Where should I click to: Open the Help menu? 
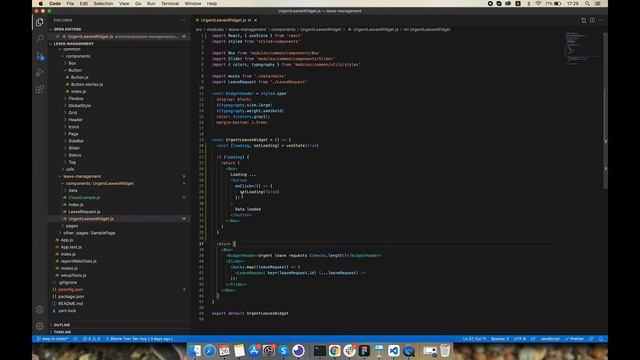[212, 4]
